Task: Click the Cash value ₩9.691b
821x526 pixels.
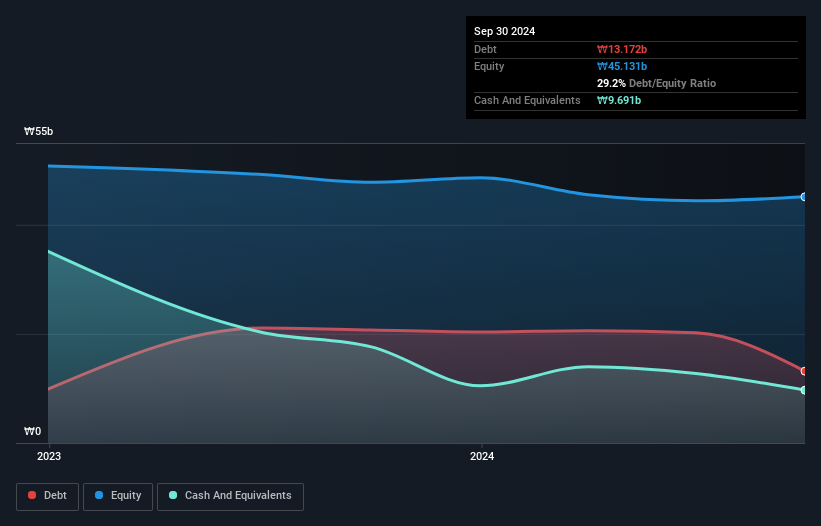Action: (619, 100)
